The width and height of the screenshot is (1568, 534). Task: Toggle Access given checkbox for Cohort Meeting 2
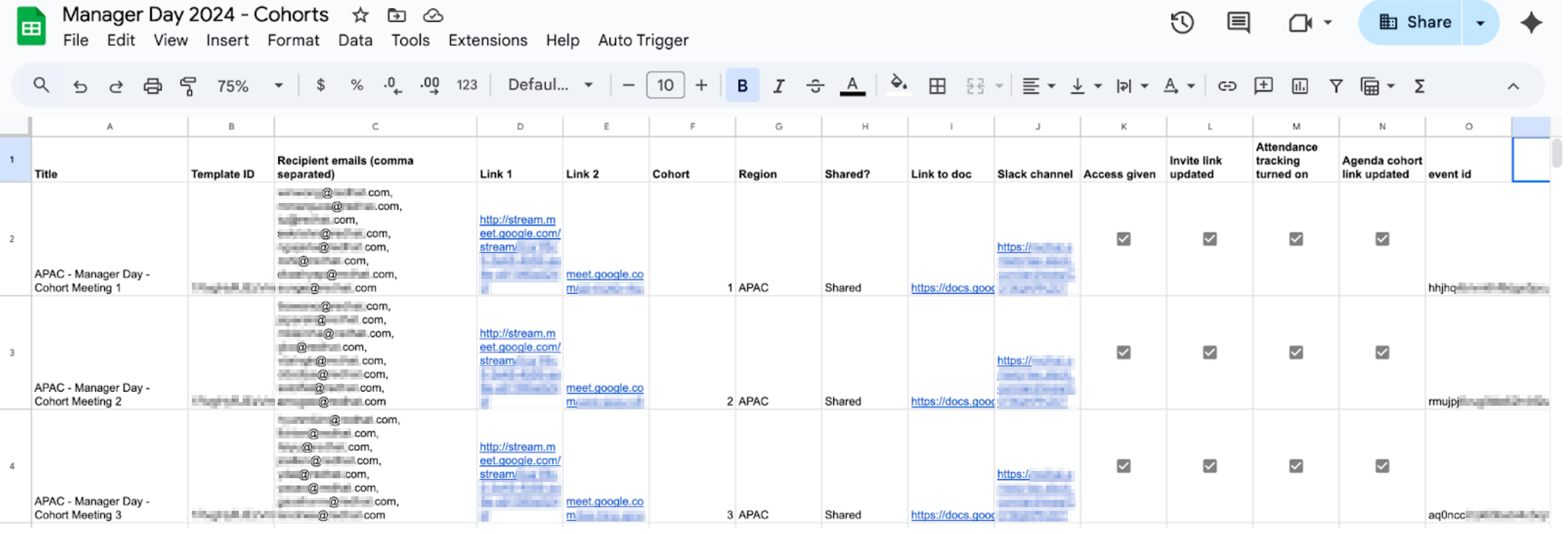(x=1124, y=353)
